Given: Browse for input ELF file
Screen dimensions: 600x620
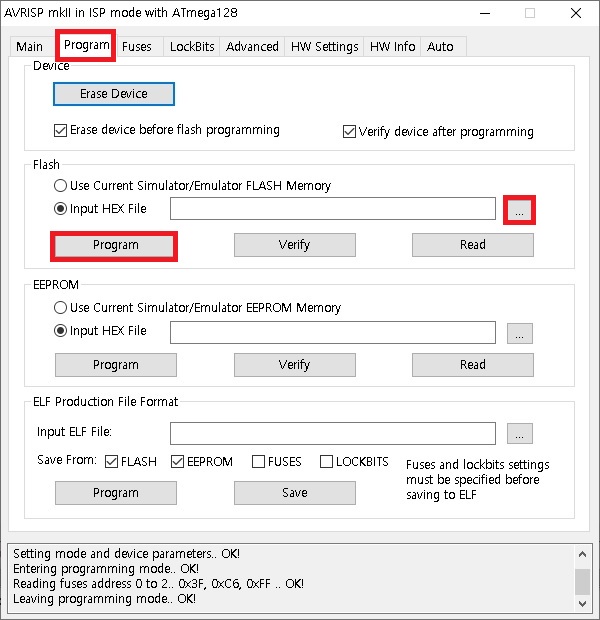Looking at the screenshot, I should [520, 434].
